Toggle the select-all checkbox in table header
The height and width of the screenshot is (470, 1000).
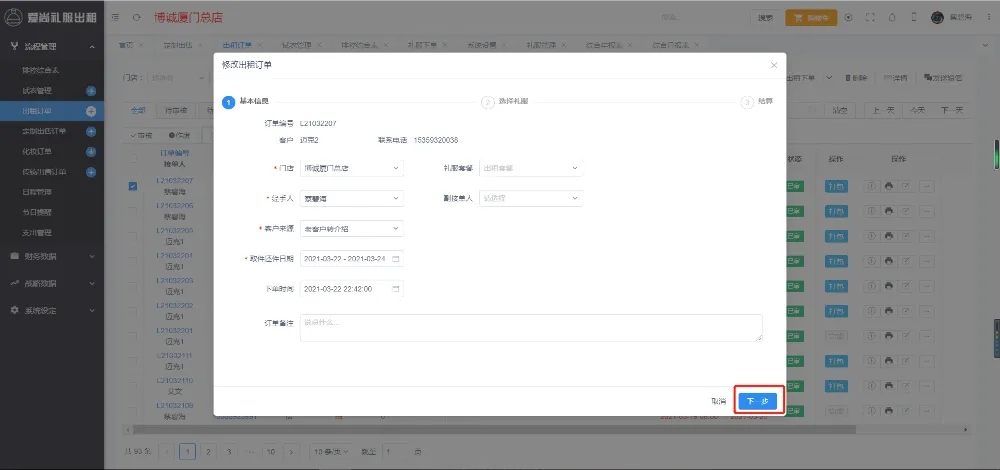click(x=133, y=159)
